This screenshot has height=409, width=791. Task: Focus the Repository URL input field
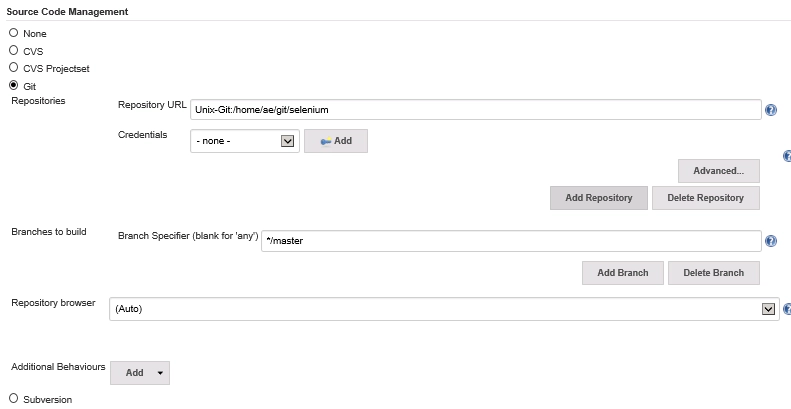pyautogui.click(x=476, y=109)
